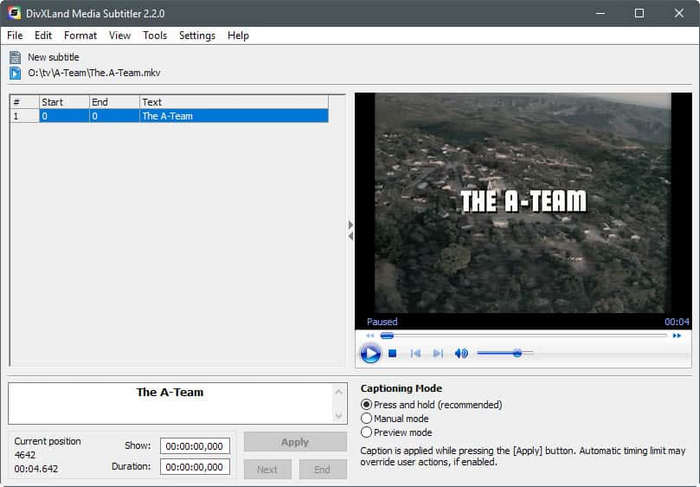Click the End caption button

pos(323,469)
